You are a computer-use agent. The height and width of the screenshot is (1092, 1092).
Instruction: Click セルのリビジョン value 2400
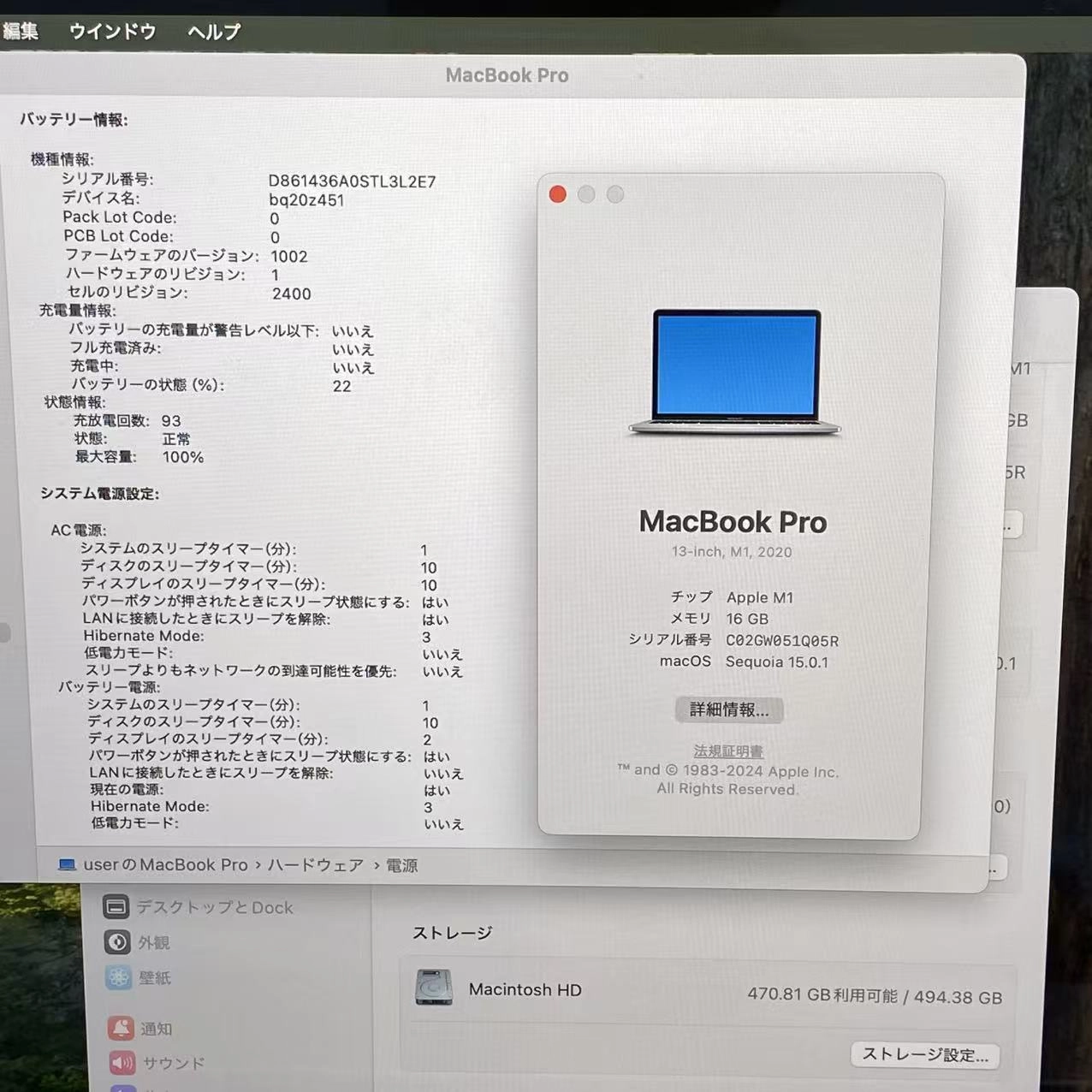click(x=292, y=294)
